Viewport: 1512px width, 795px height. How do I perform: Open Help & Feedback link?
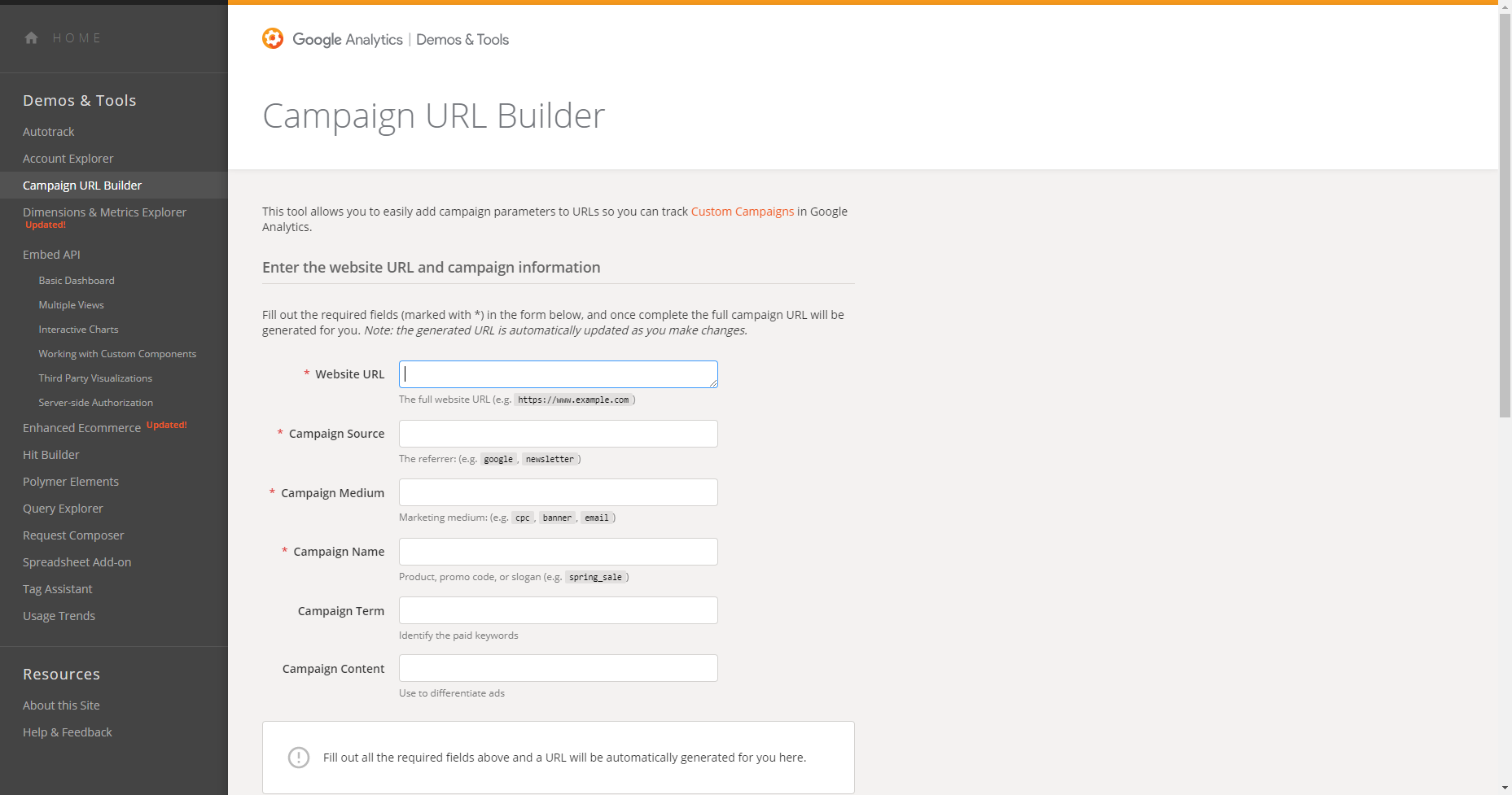coord(68,732)
